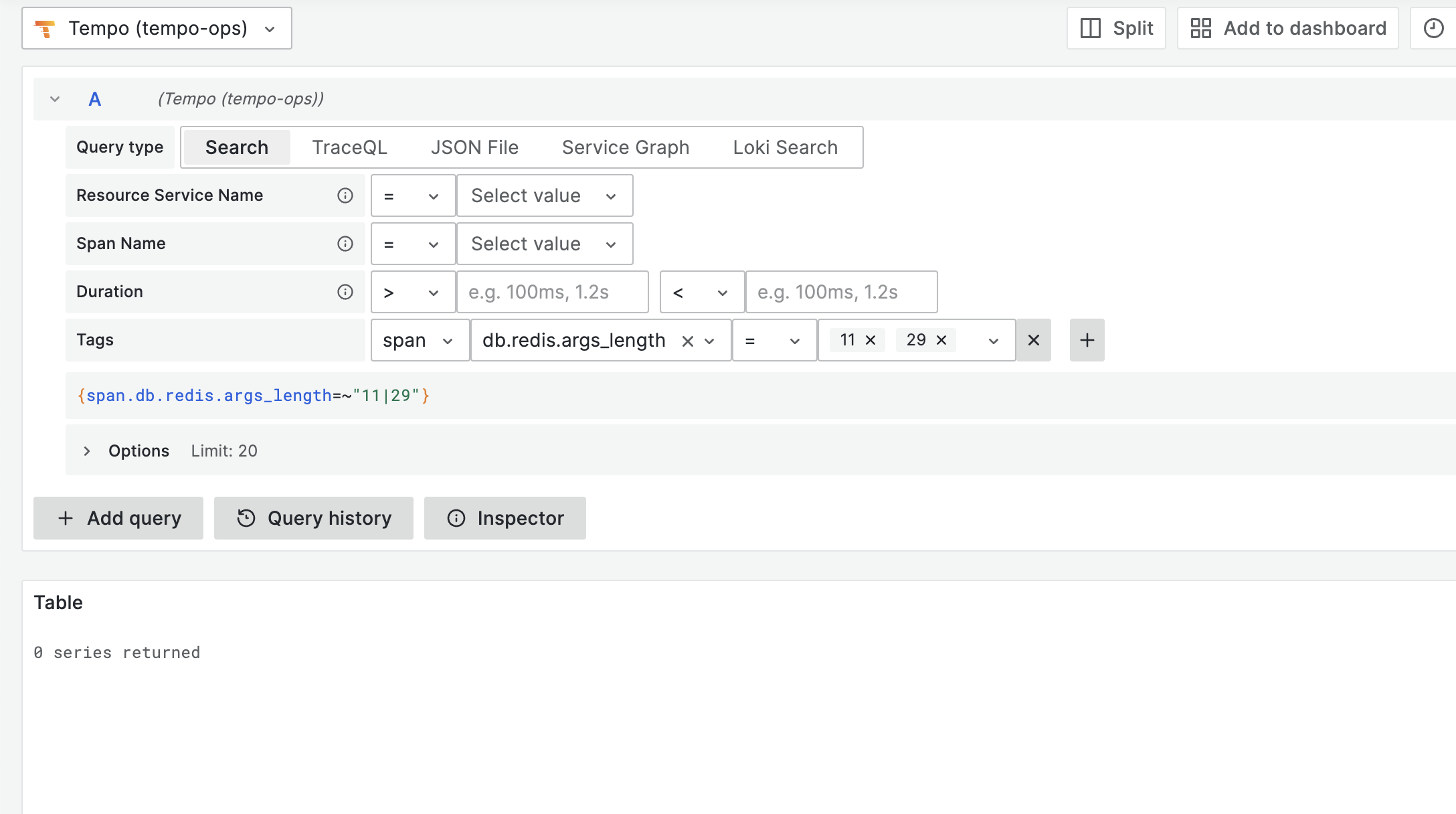Switch to the TraceQL tab
This screenshot has width=1456, height=814.
tap(349, 147)
